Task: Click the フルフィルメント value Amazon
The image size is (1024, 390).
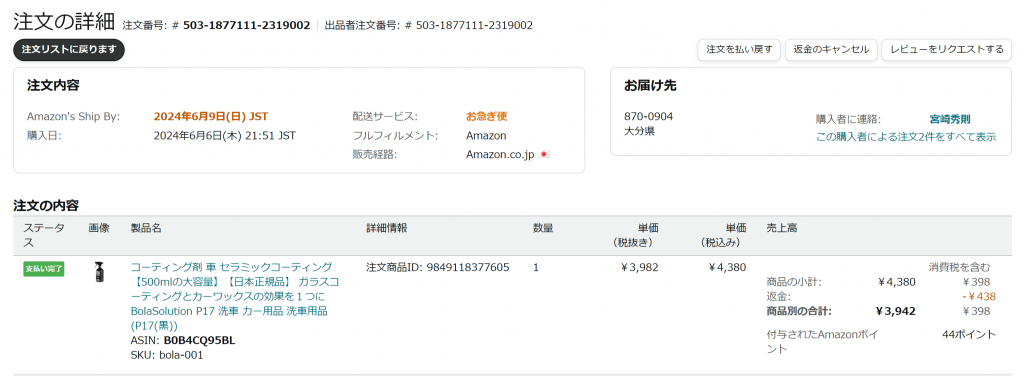Action: pyautogui.click(x=486, y=136)
